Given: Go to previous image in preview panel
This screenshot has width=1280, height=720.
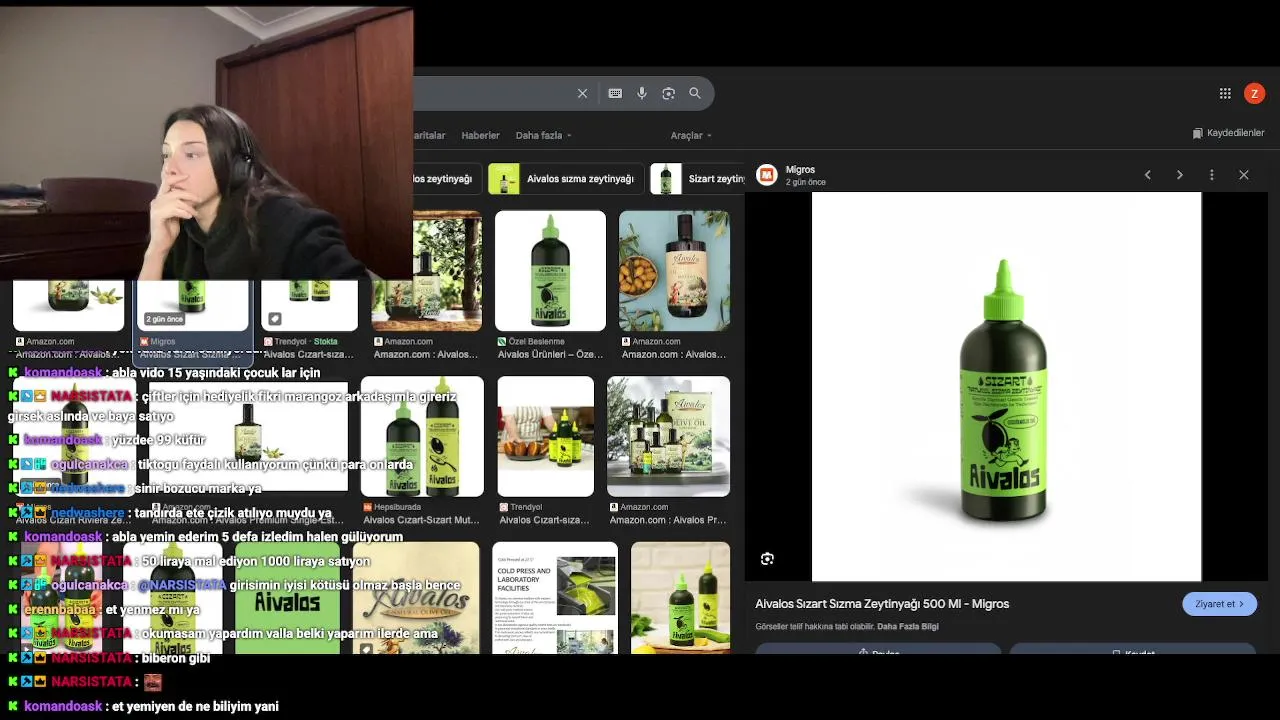Looking at the screenshot, I should tap(1148, 175).
